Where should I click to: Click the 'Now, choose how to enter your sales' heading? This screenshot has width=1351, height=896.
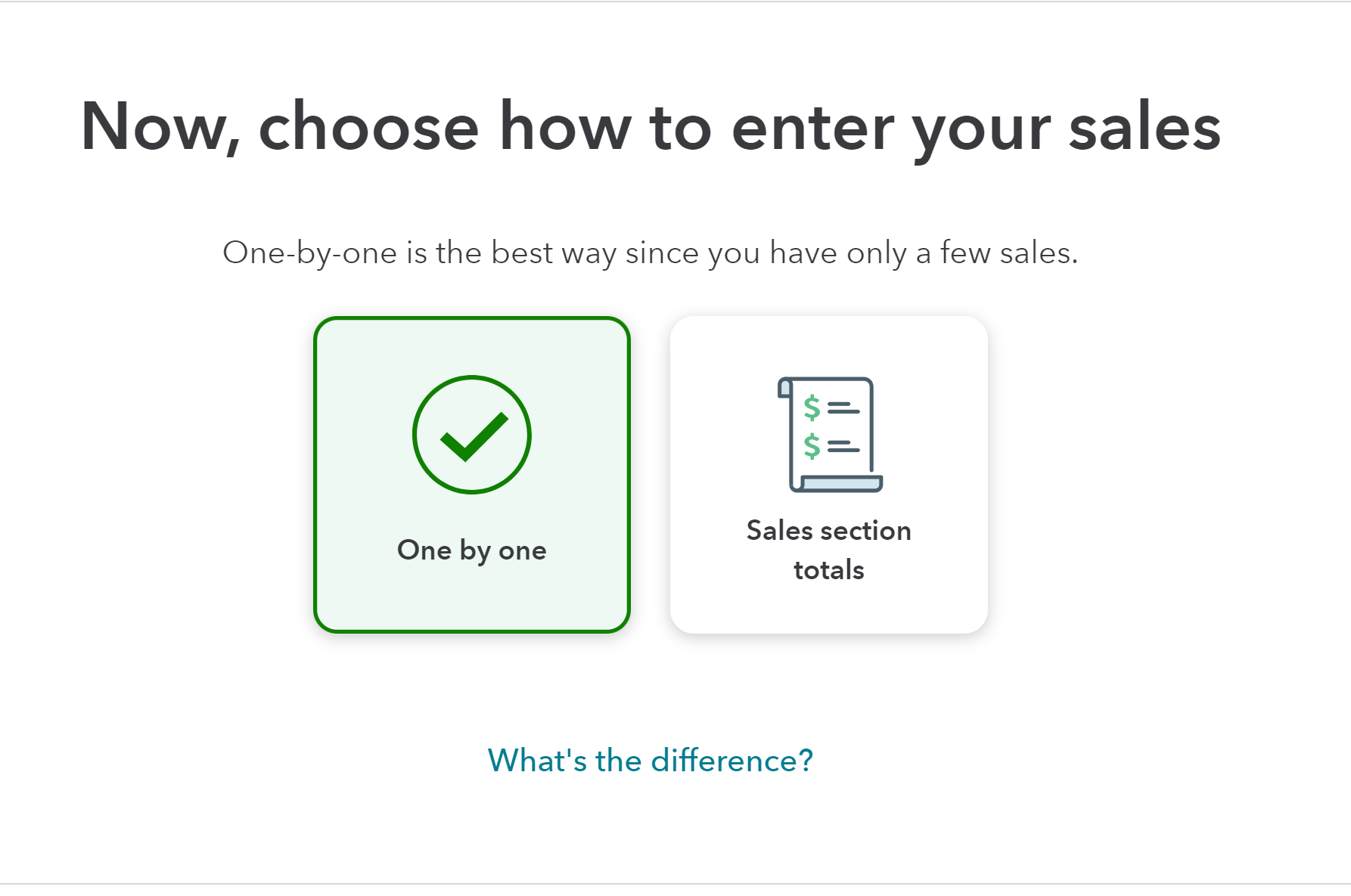tap(651, 127)
